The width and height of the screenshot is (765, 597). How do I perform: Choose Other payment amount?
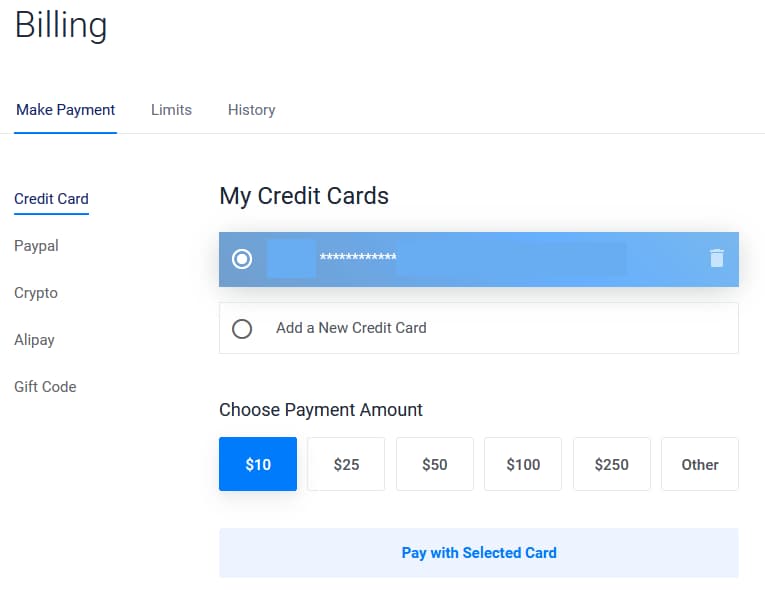click(x=700, y=464)
